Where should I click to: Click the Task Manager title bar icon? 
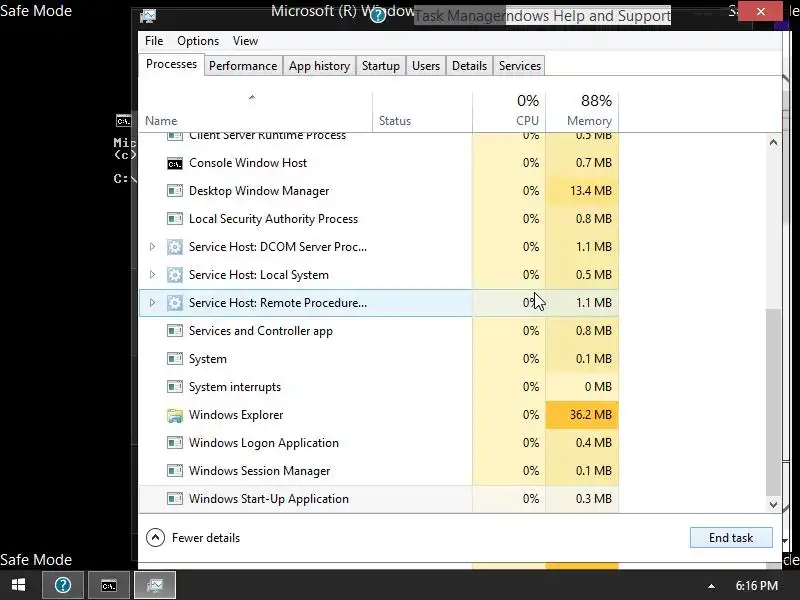148,16
